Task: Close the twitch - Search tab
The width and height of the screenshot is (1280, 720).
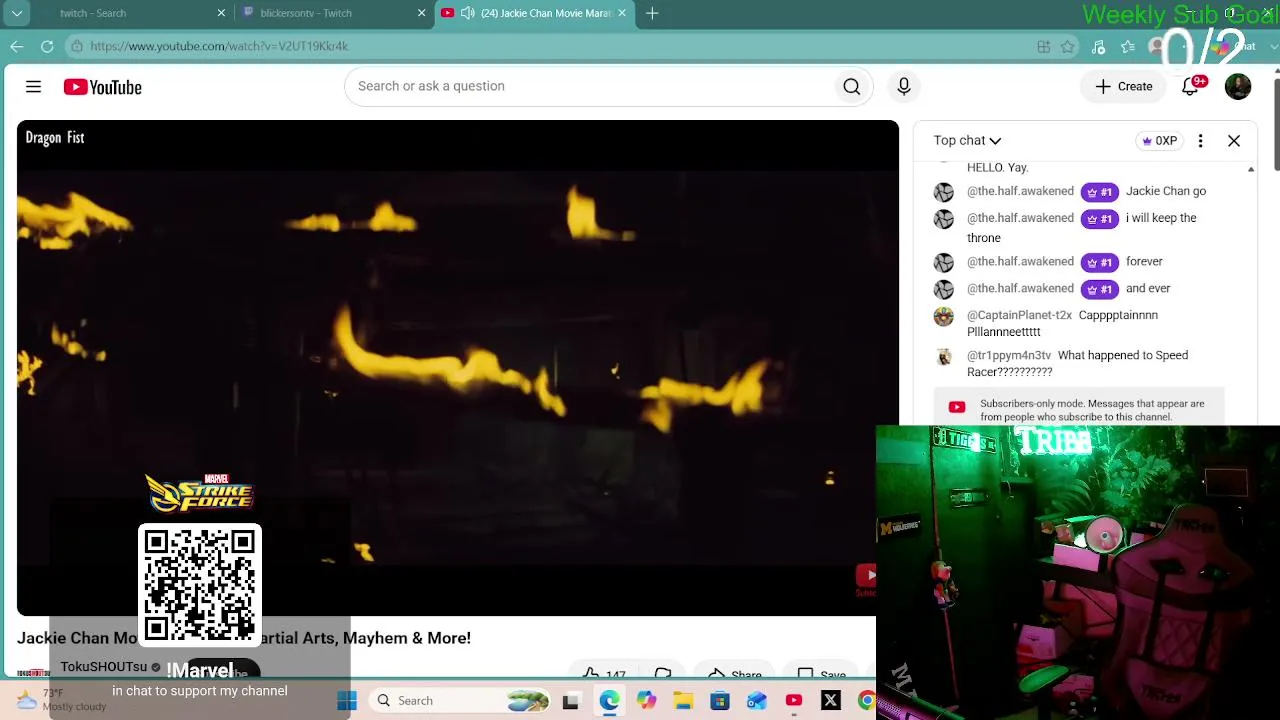Action: [x=221, y=13]
